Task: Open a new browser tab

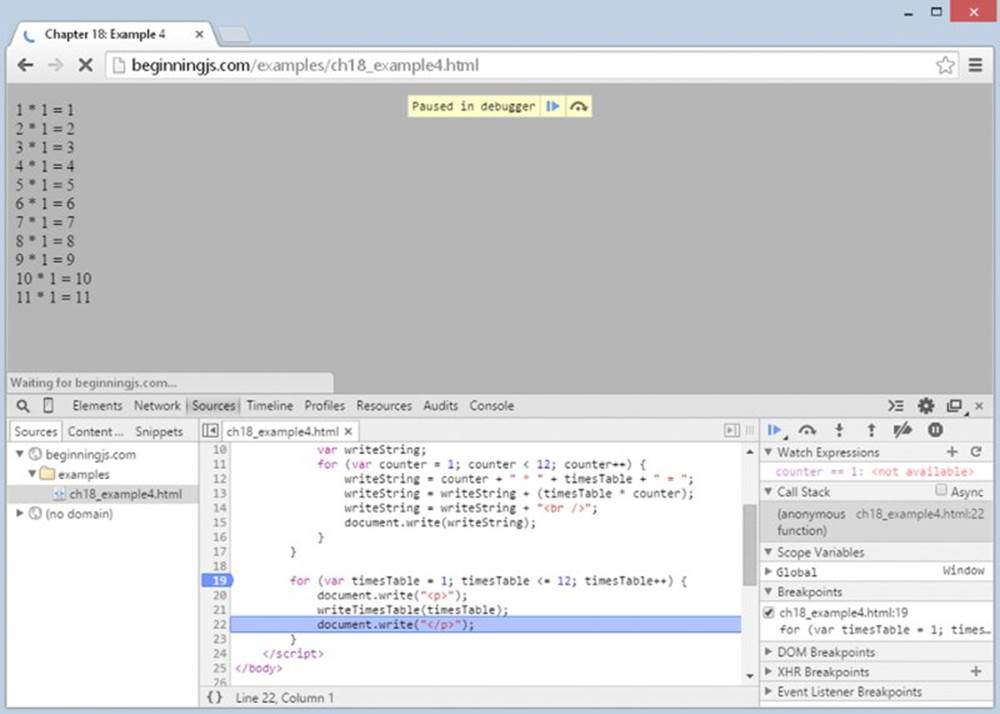Action: [x=233, y=34]
